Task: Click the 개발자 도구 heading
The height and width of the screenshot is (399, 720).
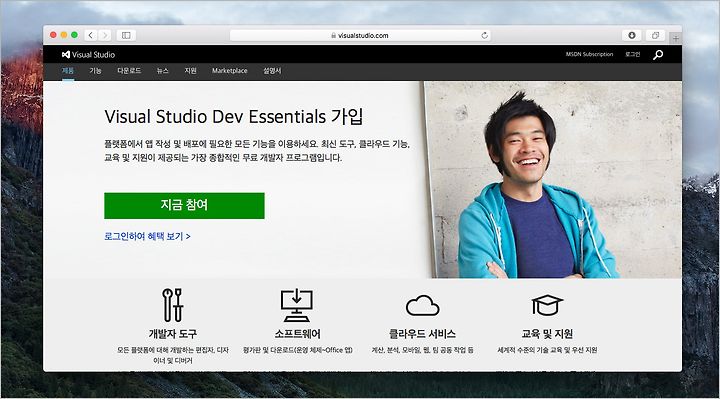Action: coord(173,334)
